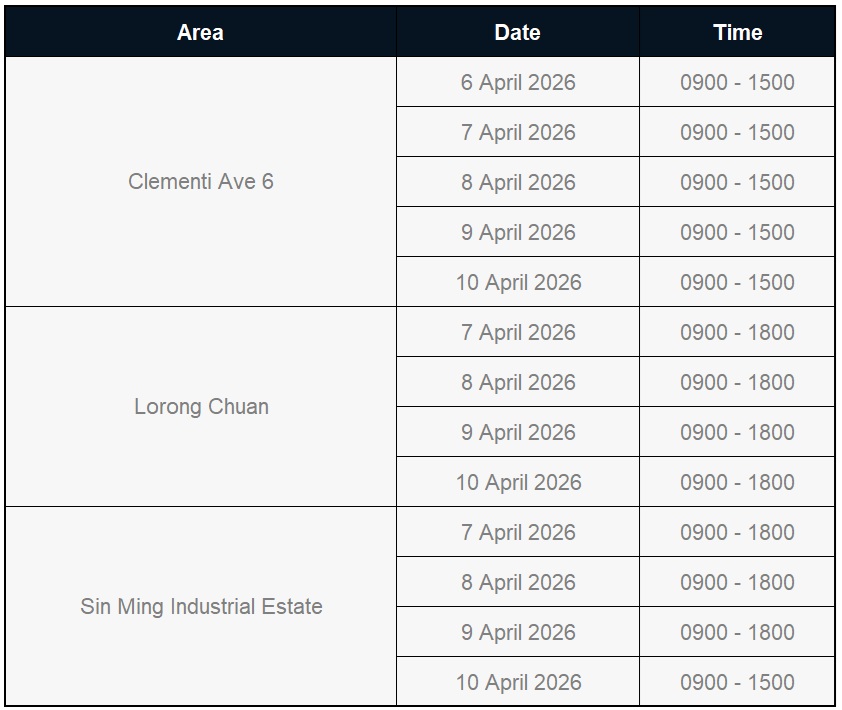842x710 pixels.
Task: Select Lorong Chuan's 9 April 2026 date
Action: pyautogui.click(x=517, y=432)
